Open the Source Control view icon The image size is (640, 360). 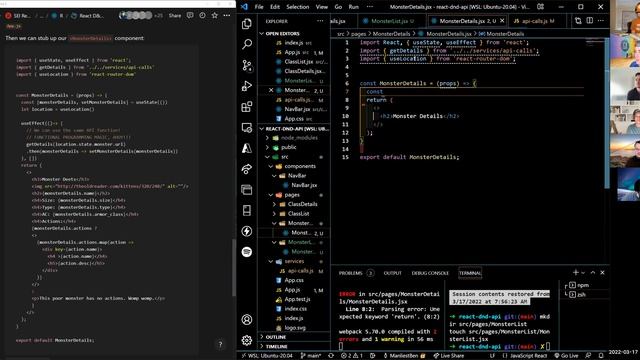247,65
